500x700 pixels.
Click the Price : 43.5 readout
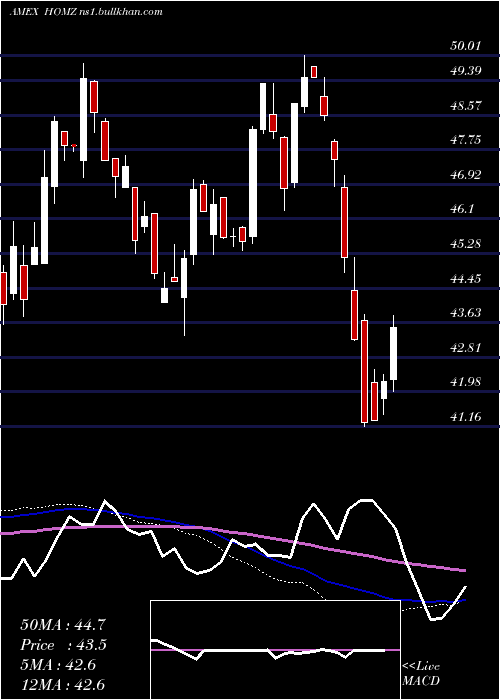click(64, 645)
